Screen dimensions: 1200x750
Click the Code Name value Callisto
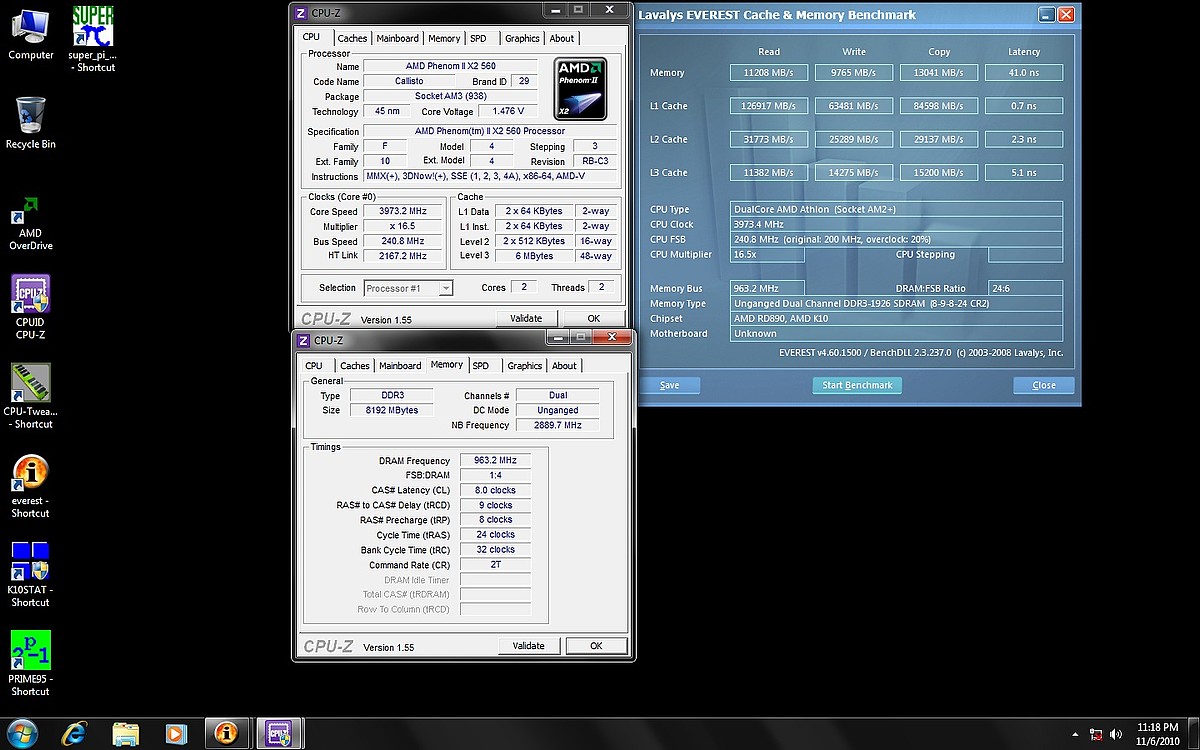pos(409,81)
